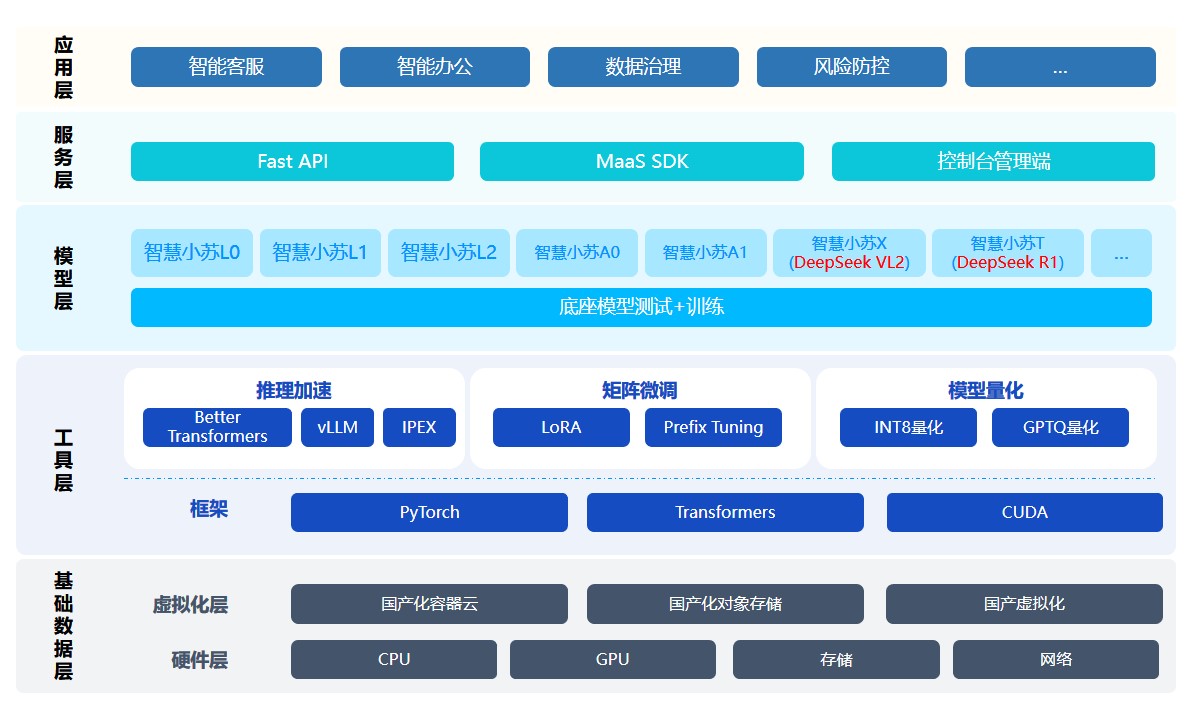This screenshot has width=1196, height=707.
Task: Click the GPU hardware box
Action: (x=612, y=660)
